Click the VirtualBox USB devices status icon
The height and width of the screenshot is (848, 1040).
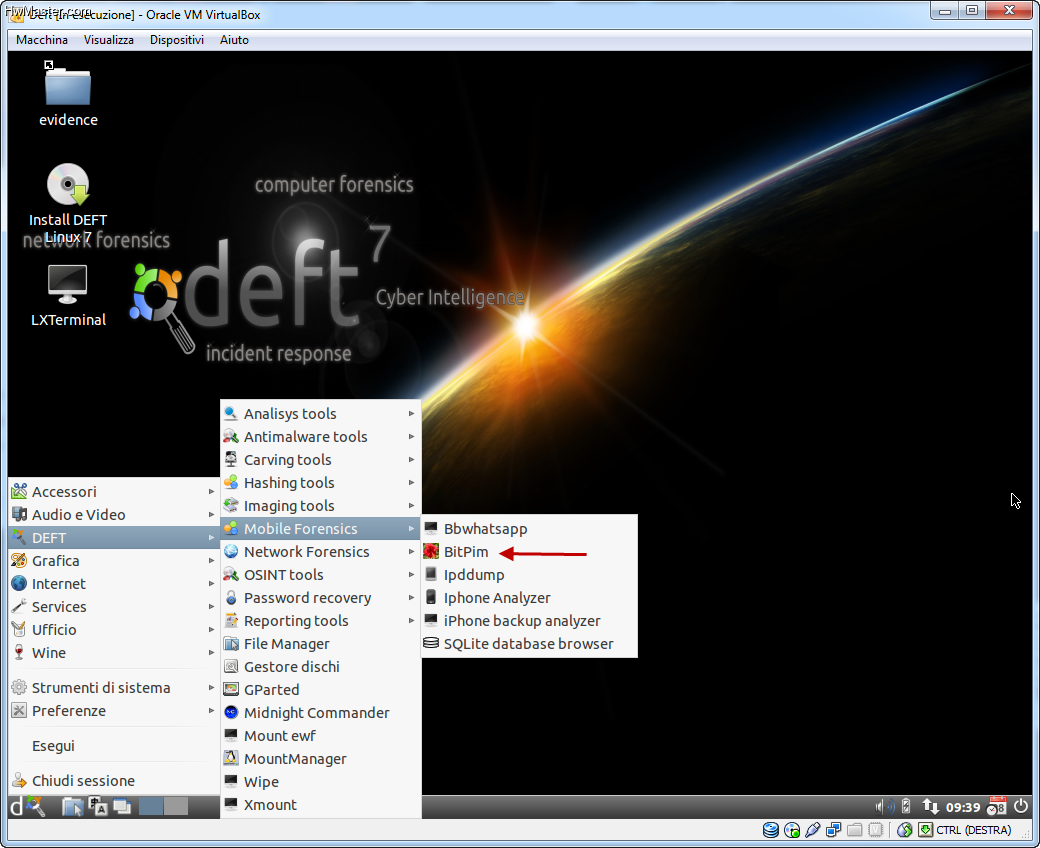click(812, 830)
